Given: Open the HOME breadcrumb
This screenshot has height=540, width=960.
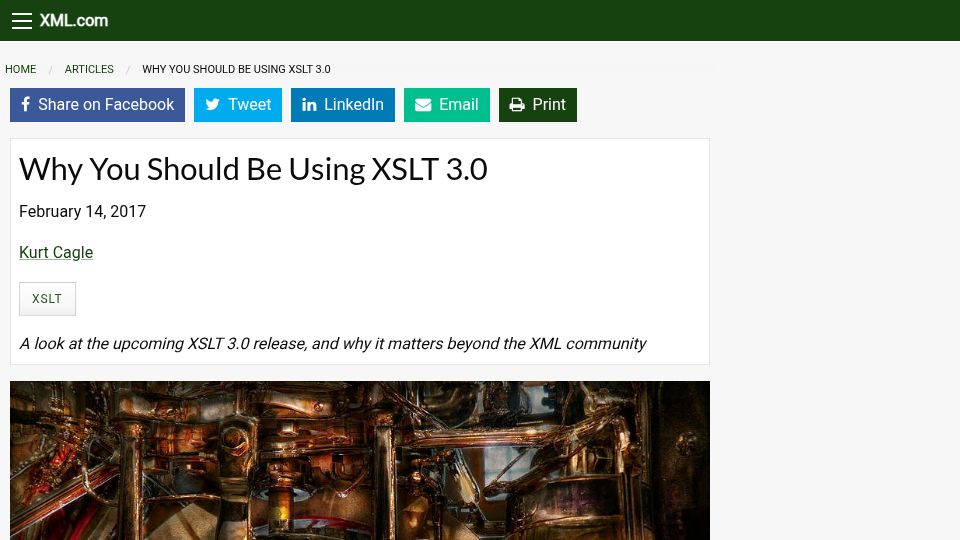Looking at the screenshot, I should tap(21, 69).
